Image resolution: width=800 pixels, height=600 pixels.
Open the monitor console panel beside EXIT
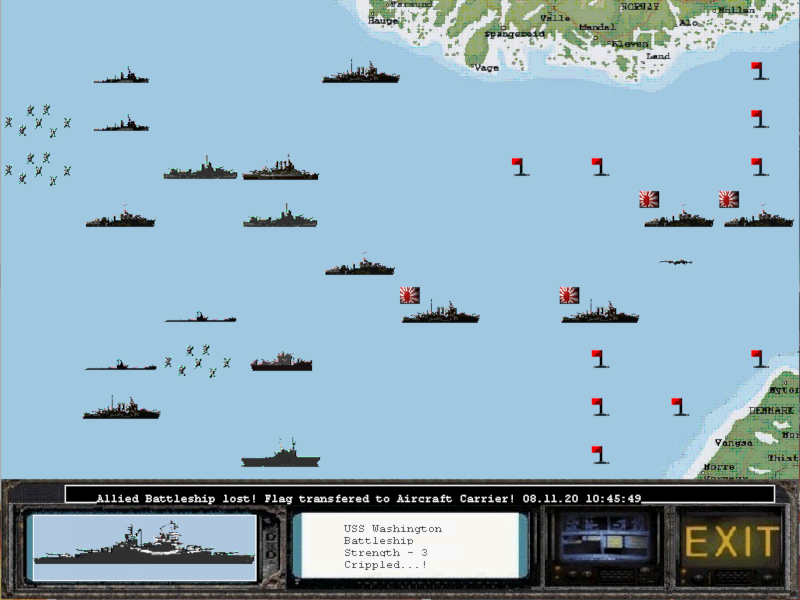(605, 539)
